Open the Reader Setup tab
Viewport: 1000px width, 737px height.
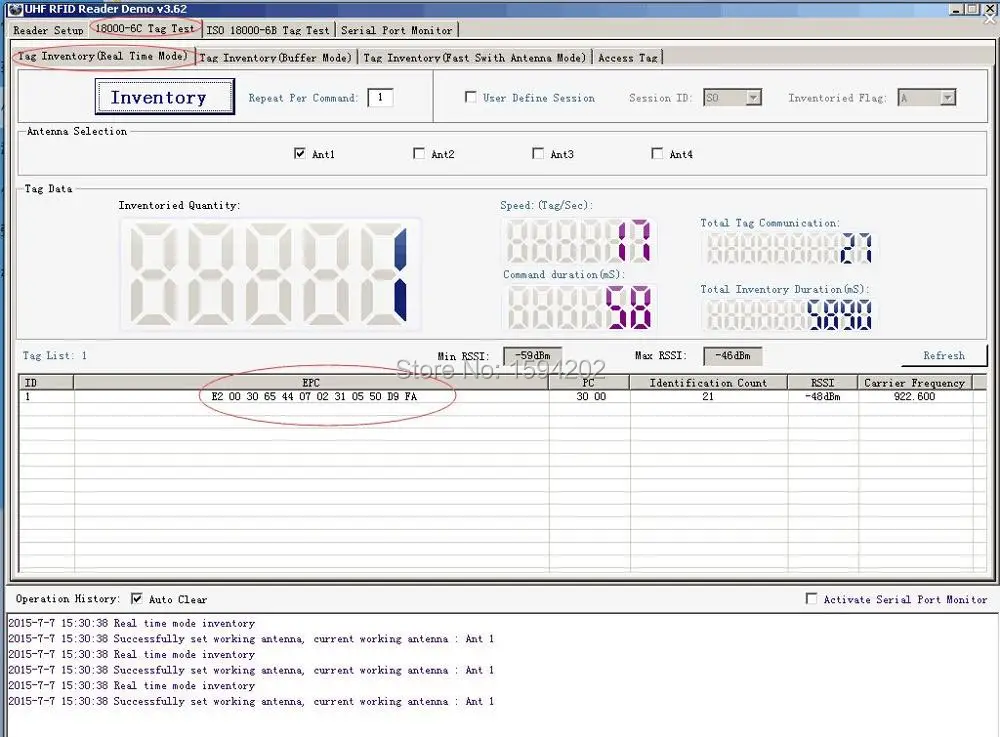tap(48, 30)
